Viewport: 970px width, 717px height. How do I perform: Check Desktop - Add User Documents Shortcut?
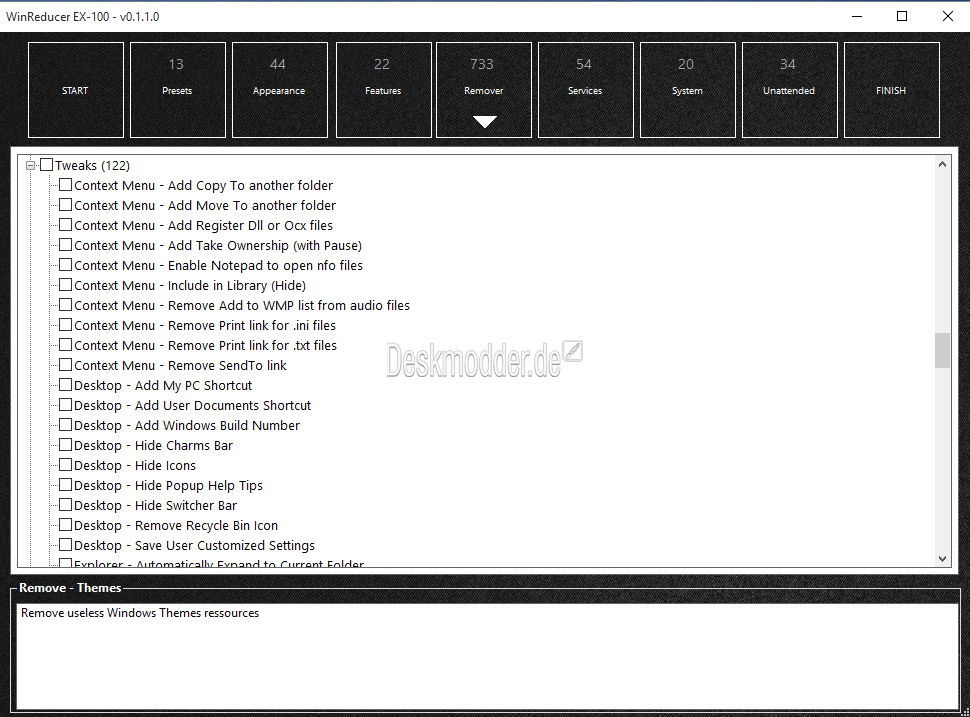pyautogui.click(x=66, y=405)
